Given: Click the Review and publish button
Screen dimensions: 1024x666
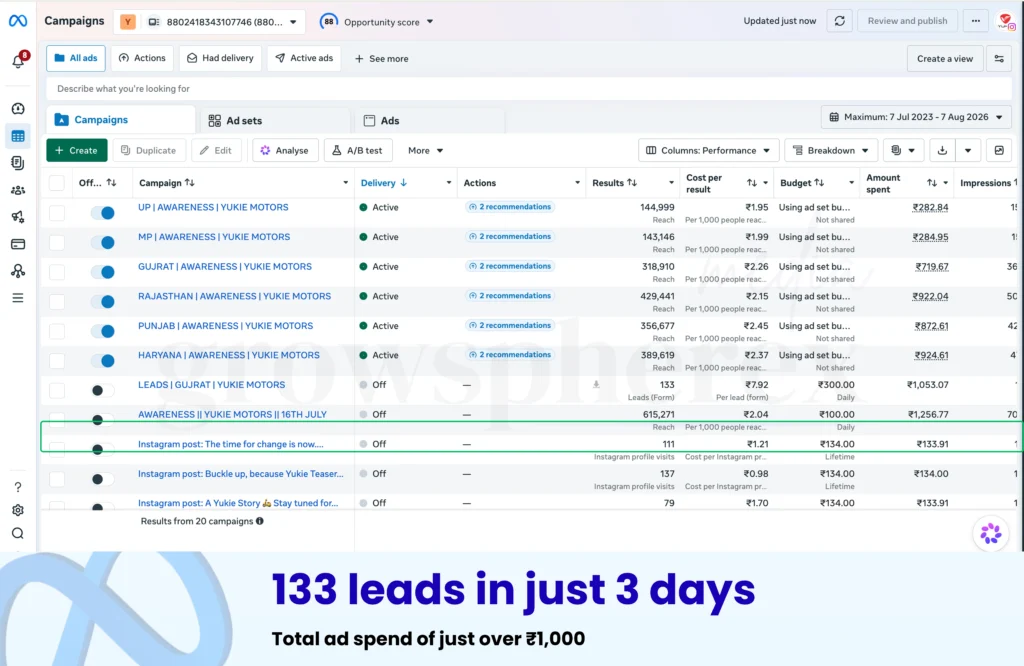Looking at the screenshot, I should coord(907,21).
